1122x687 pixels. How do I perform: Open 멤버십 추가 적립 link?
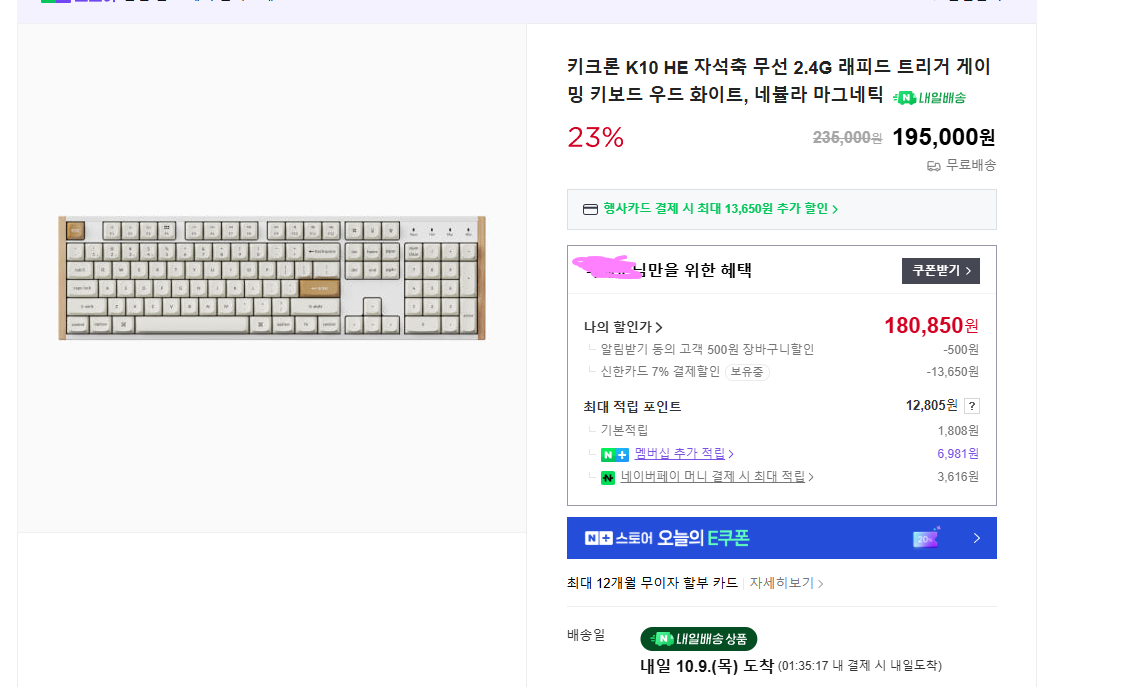(x=684, y=454)
